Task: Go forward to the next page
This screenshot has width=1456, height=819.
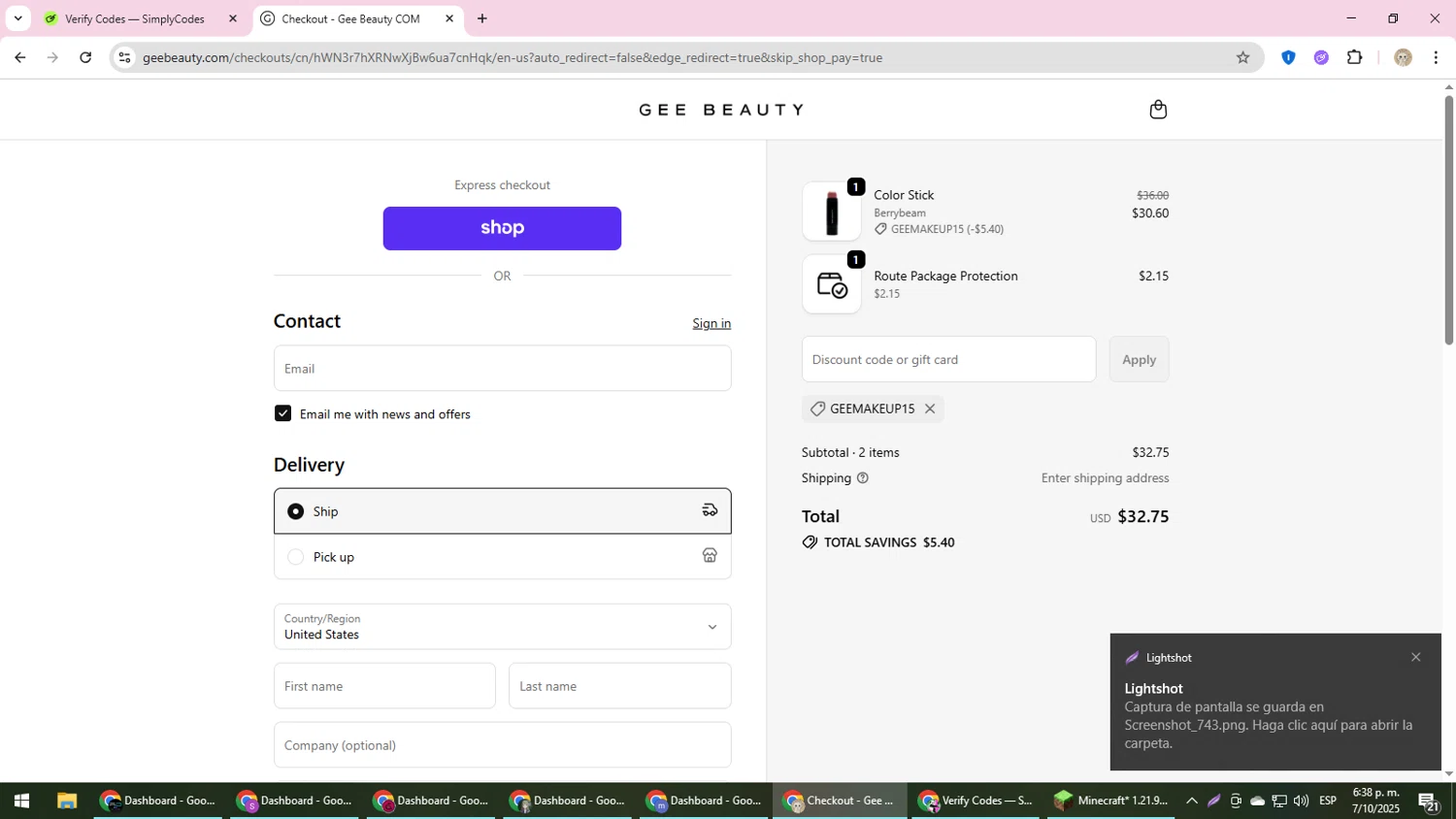Action: [x=52, y=57]
